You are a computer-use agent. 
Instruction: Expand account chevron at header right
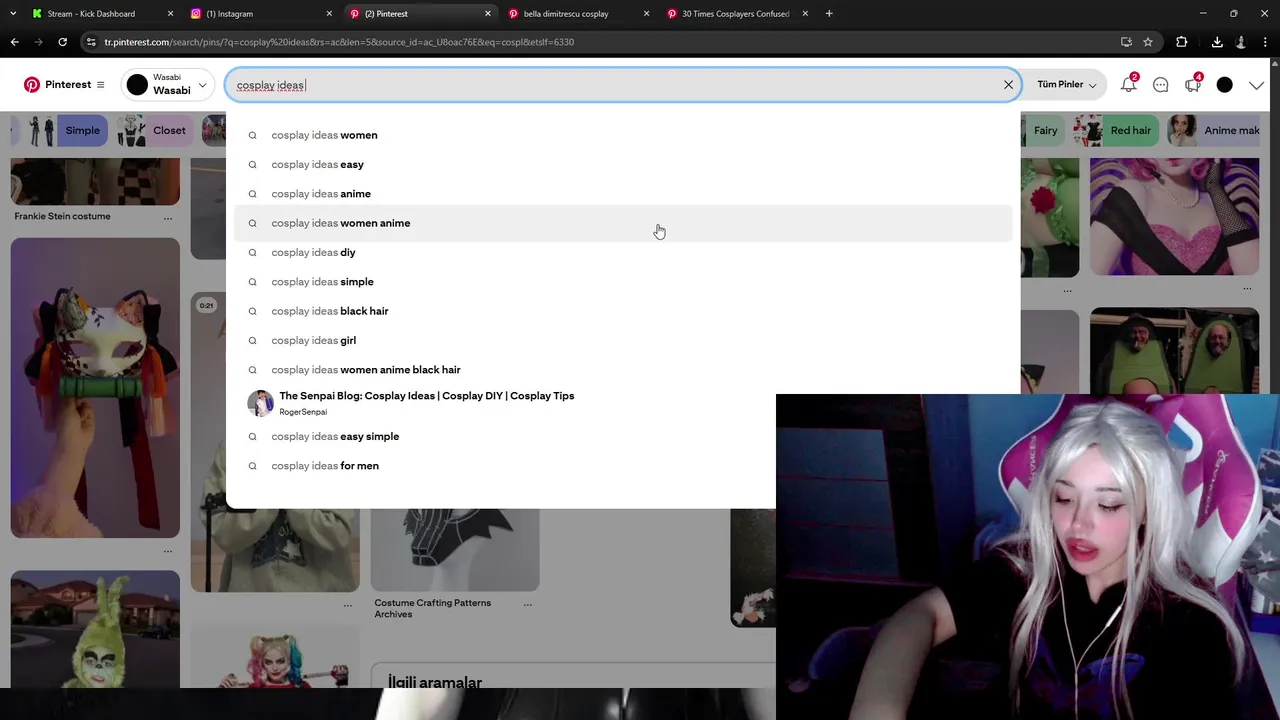point(1256,85)
